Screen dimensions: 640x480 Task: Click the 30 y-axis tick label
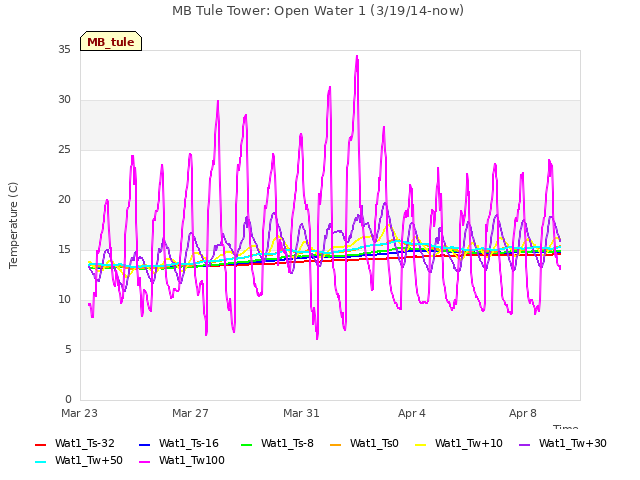tap(64, 100)
